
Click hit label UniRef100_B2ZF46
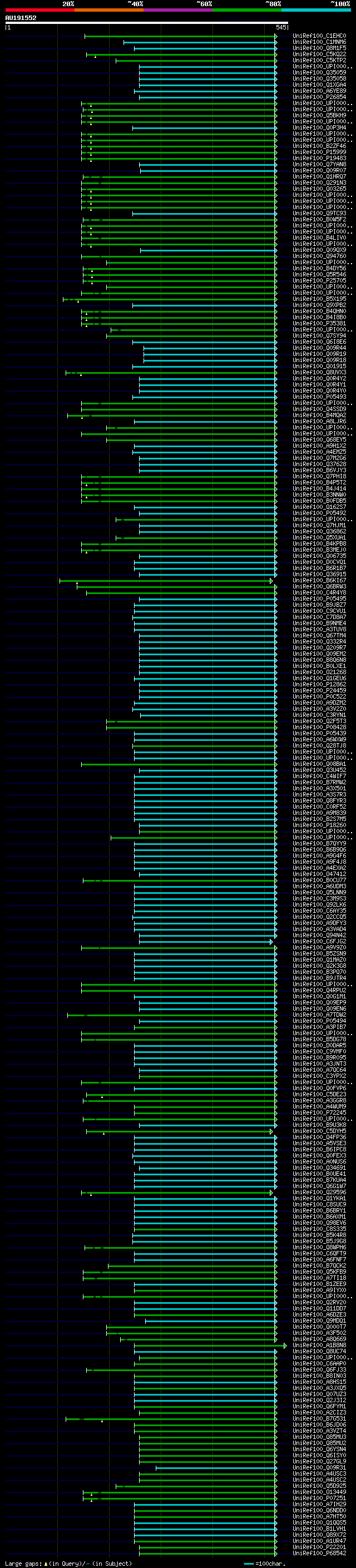tap(319, 146)
